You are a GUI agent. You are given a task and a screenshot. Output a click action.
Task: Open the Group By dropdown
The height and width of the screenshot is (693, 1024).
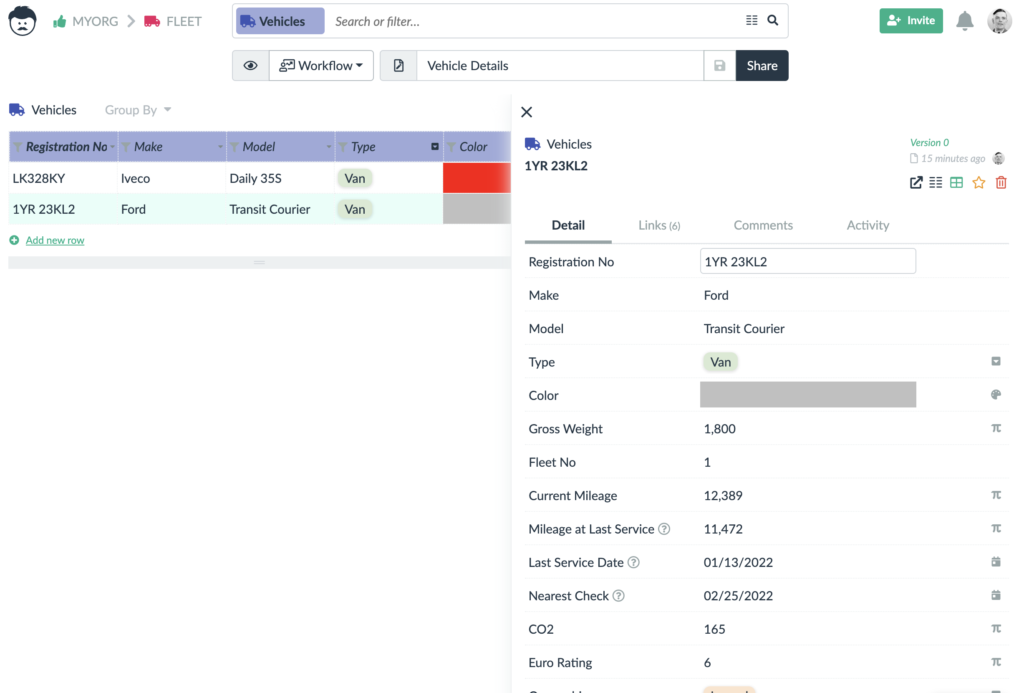click(137, 110)
